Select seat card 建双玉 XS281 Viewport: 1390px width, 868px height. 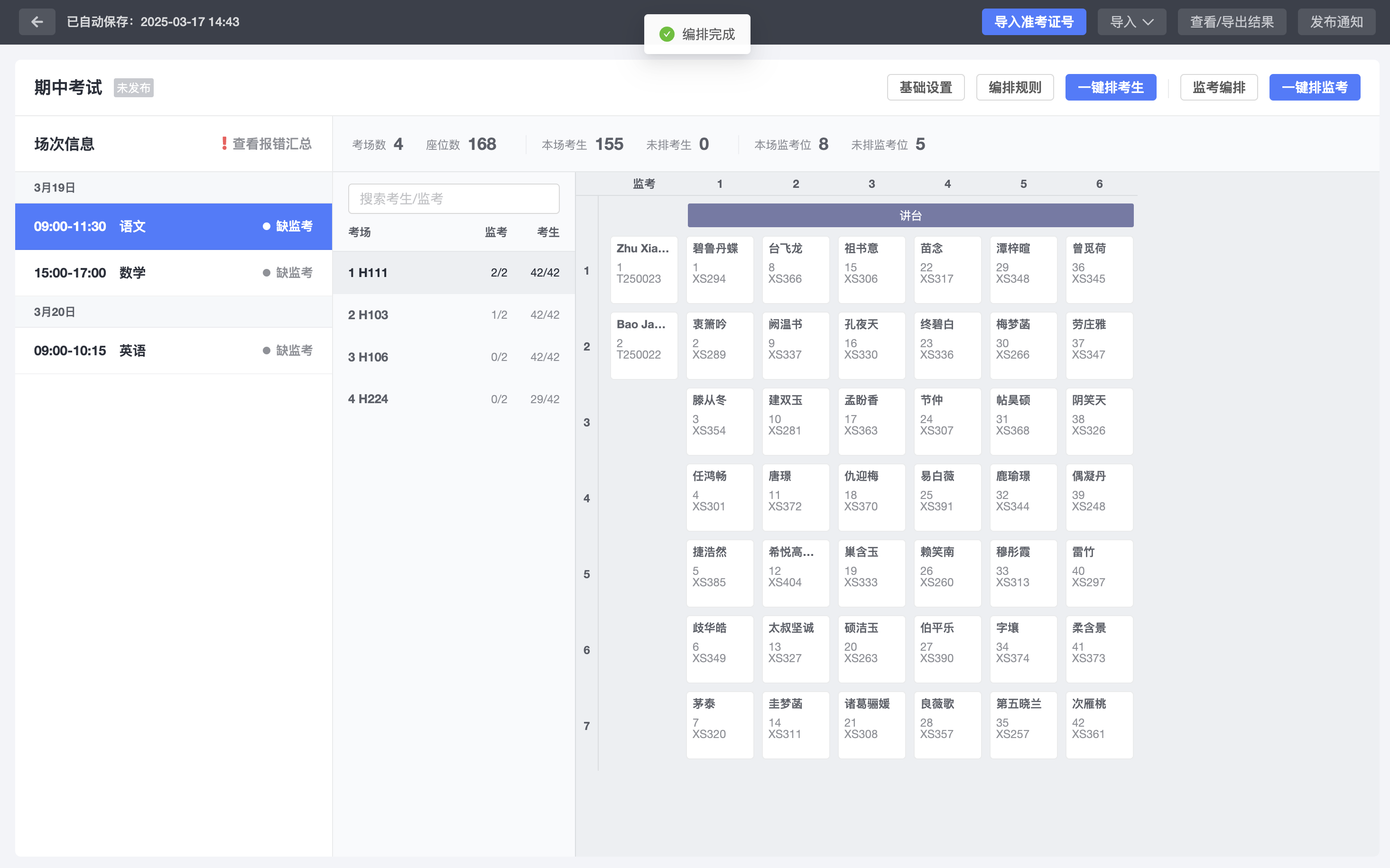tap(795, 421)
